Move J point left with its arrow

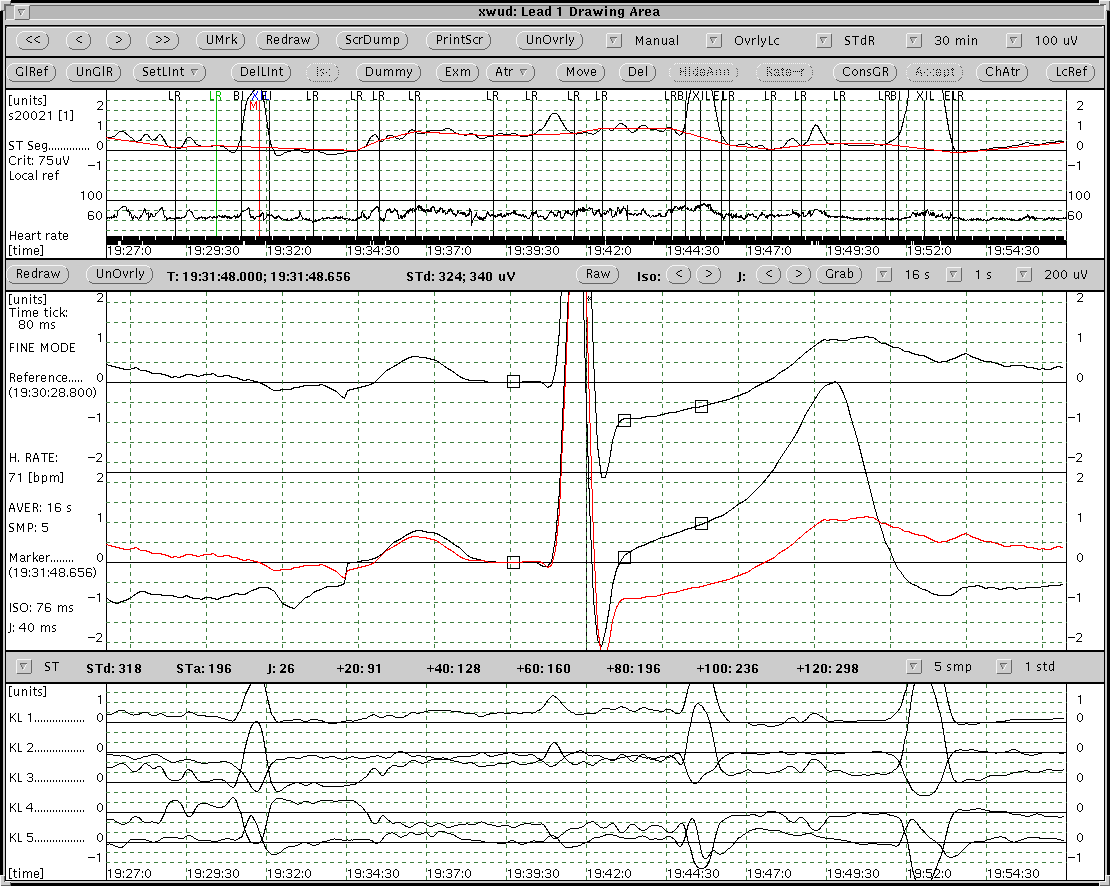769,274
